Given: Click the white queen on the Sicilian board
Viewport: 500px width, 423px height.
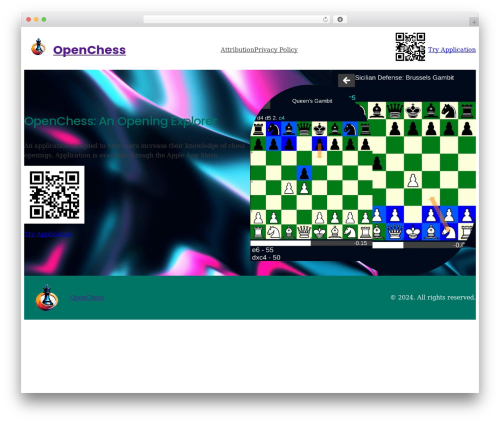Looking at the screenshot, I should (395, 232).
